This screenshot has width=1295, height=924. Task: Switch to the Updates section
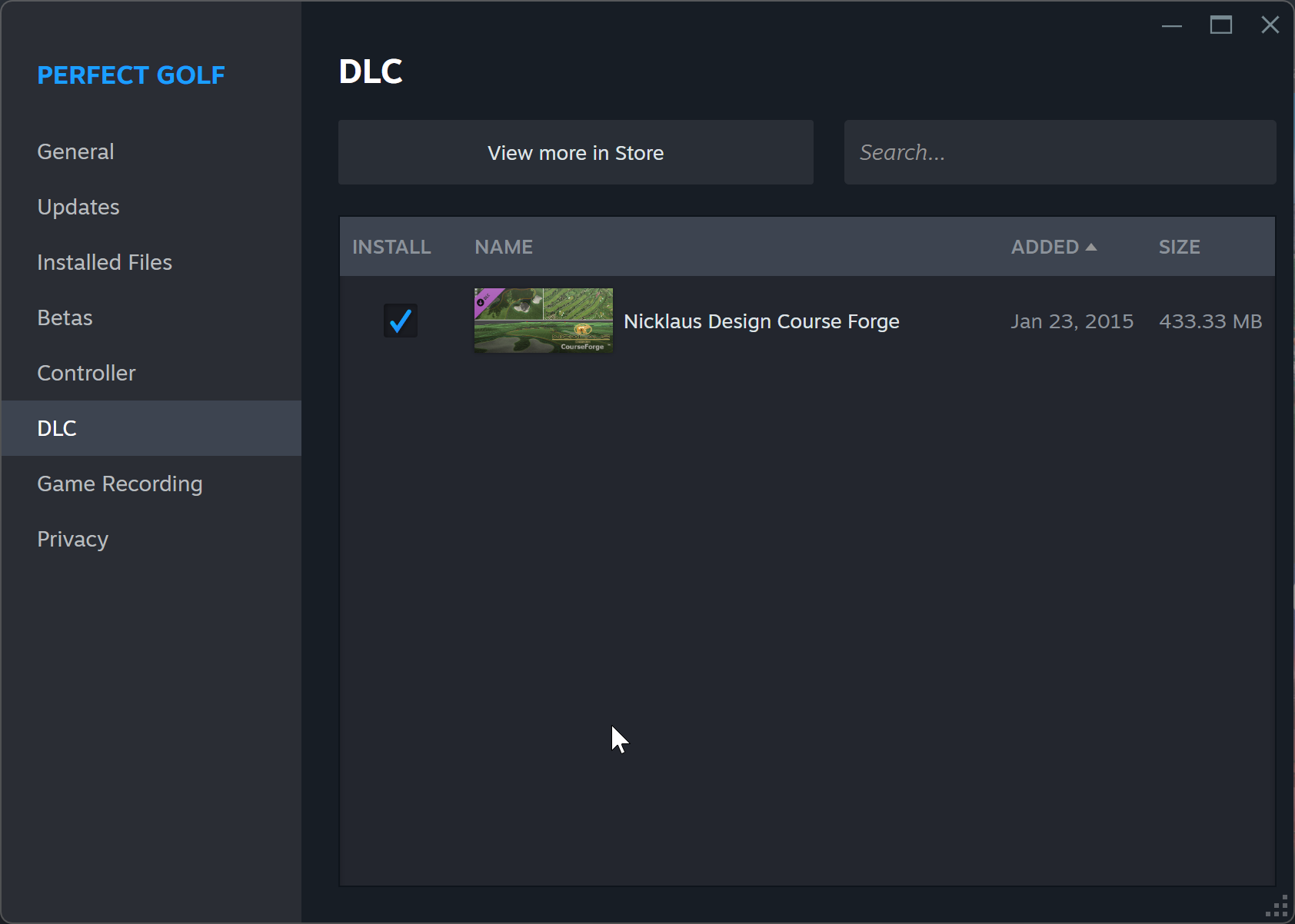pos(78,207)
